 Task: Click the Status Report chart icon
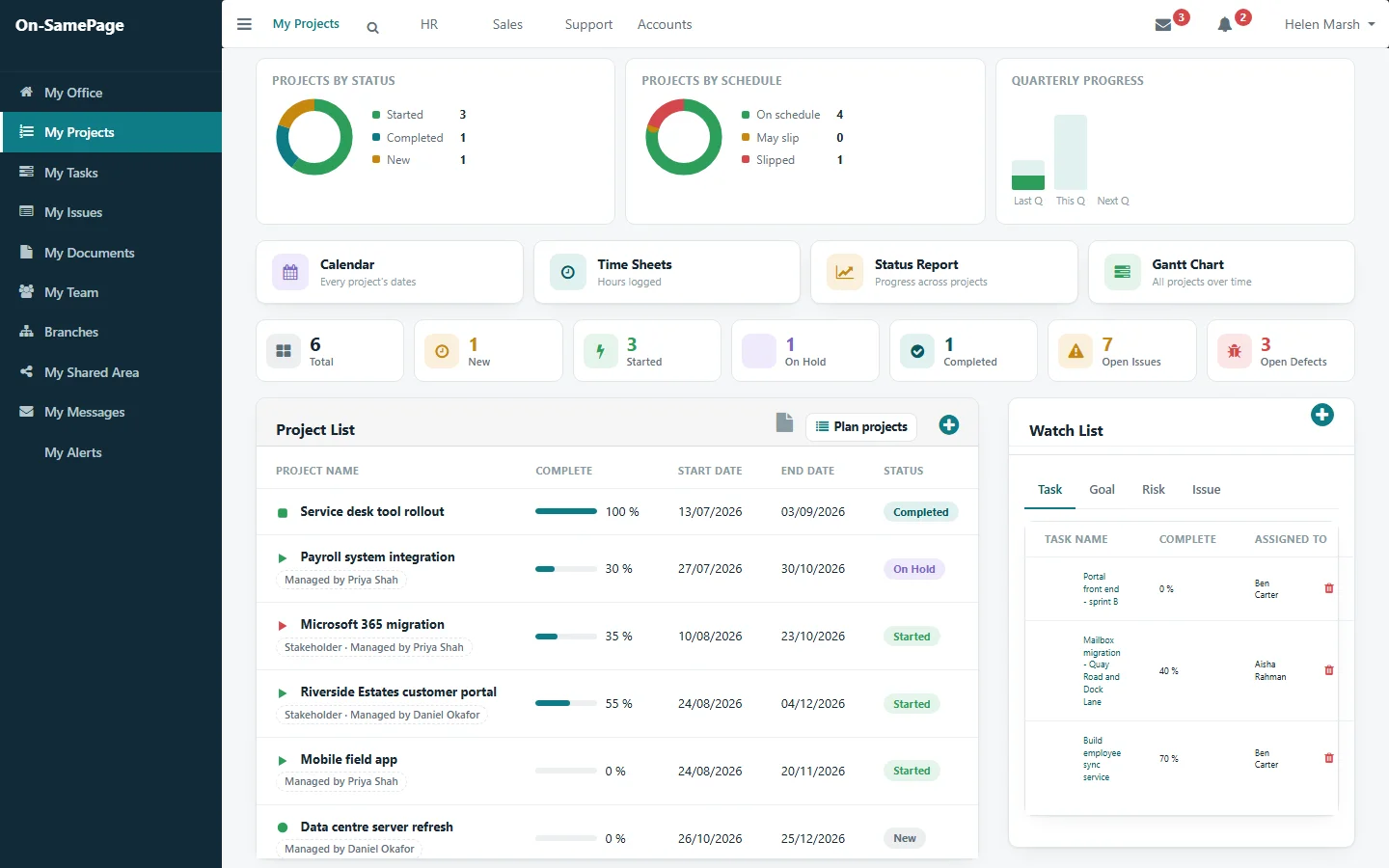click(845, 272)
